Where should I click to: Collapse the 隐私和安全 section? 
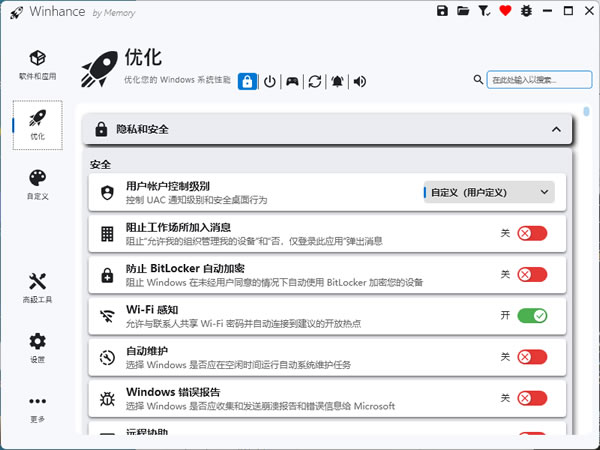[556, 129]
